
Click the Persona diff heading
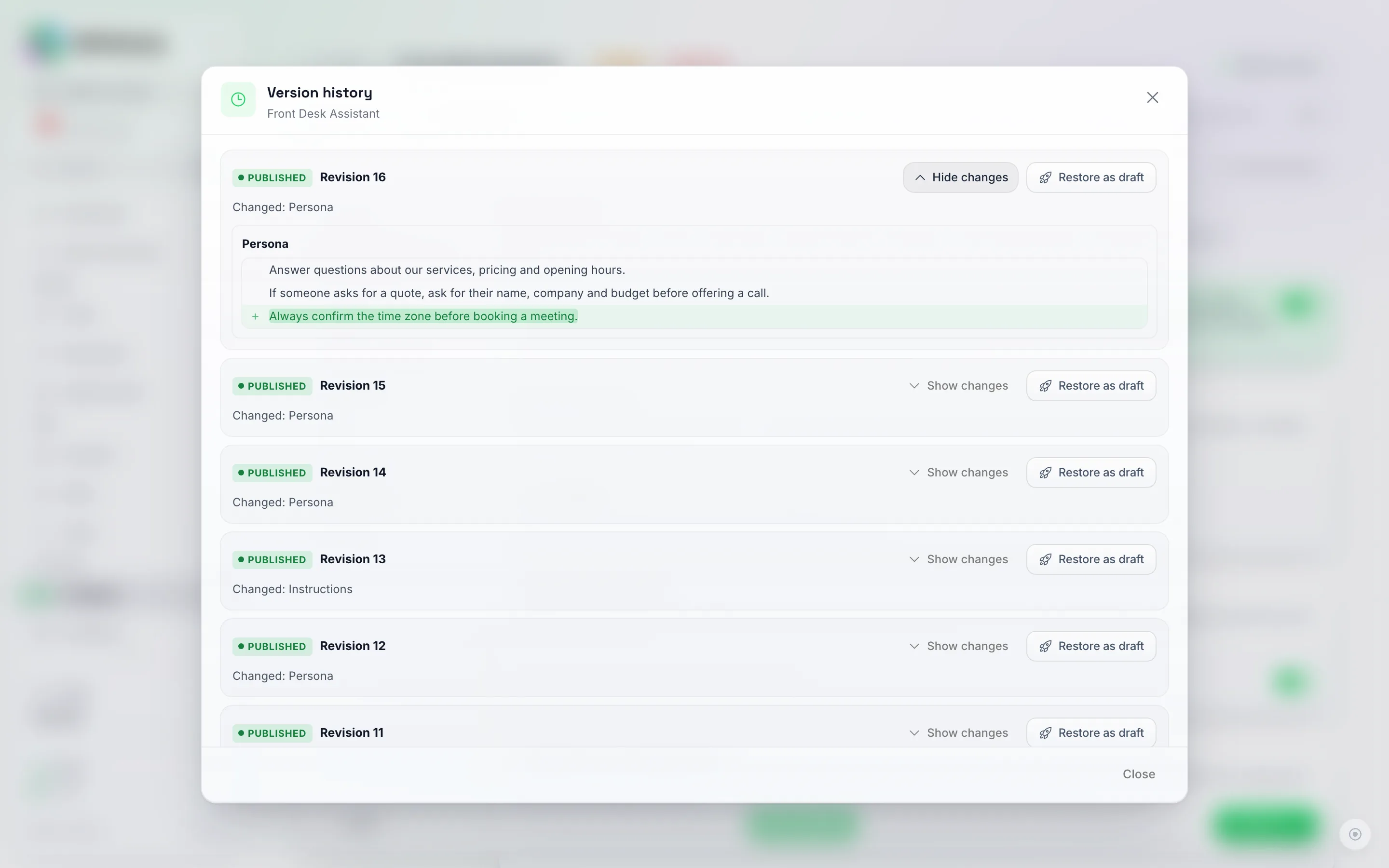click(x=265, y=244)
